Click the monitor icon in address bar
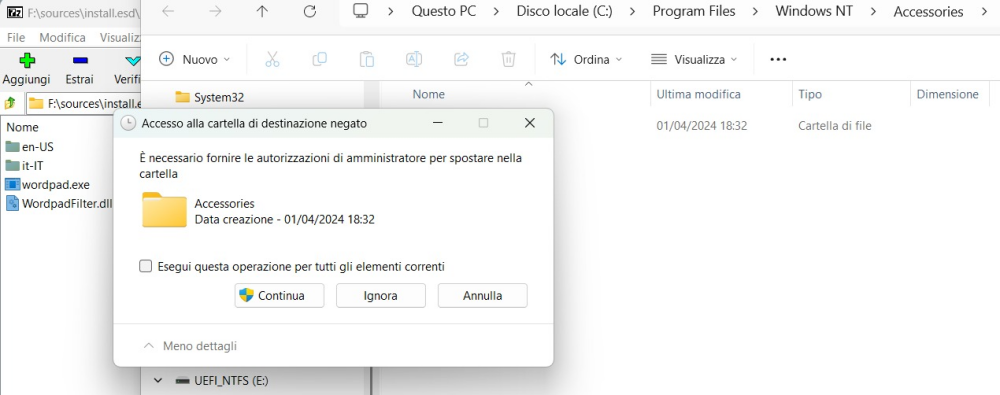Screen dimensions: 1000x395 click(x=361, y=11)
